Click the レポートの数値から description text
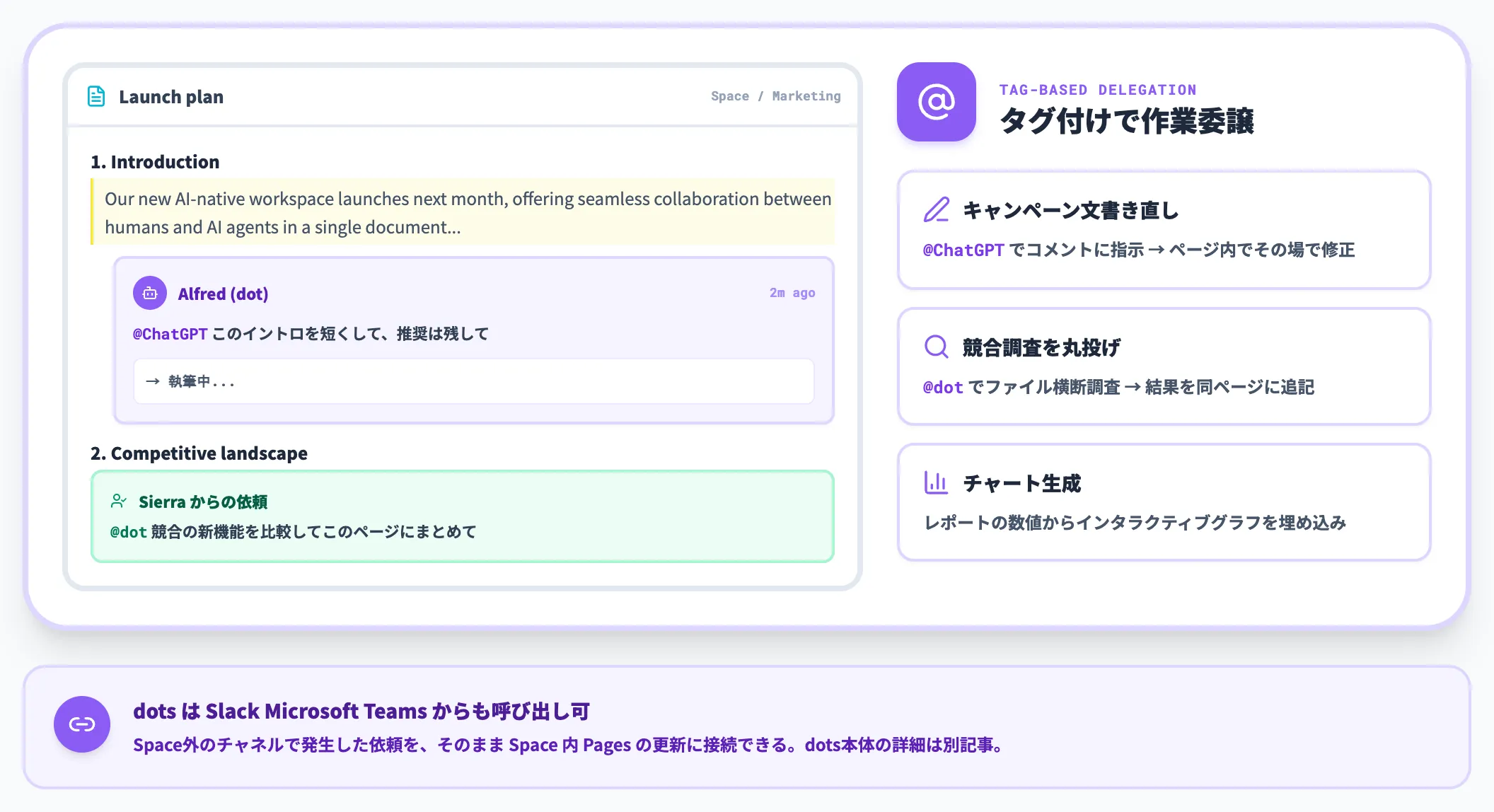Screen dimensions: 1494x812 (1135, 523)
